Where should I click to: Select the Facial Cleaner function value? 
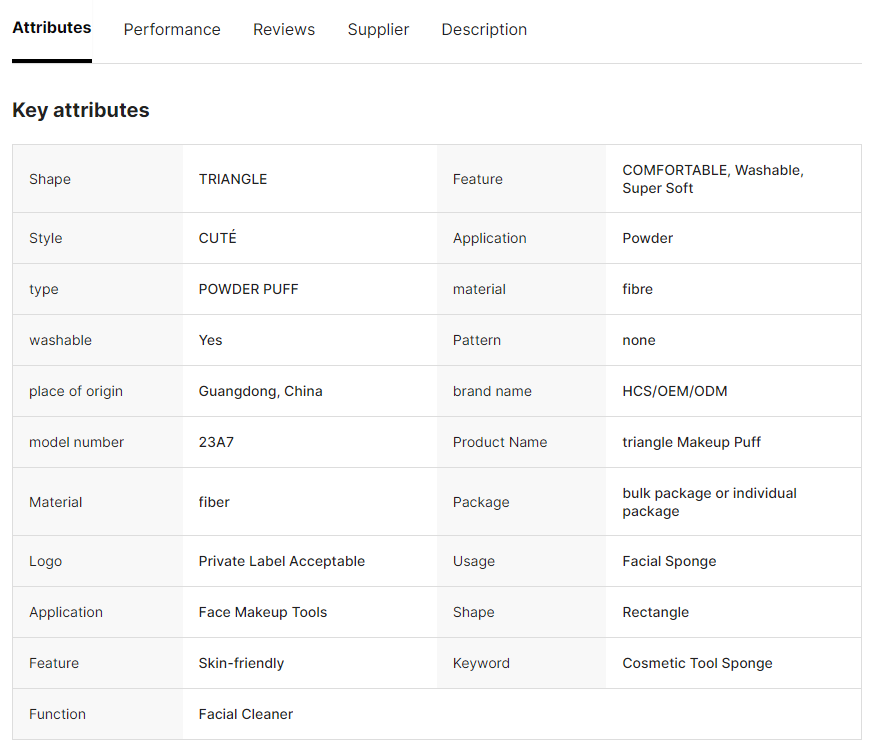click(245, 714)
